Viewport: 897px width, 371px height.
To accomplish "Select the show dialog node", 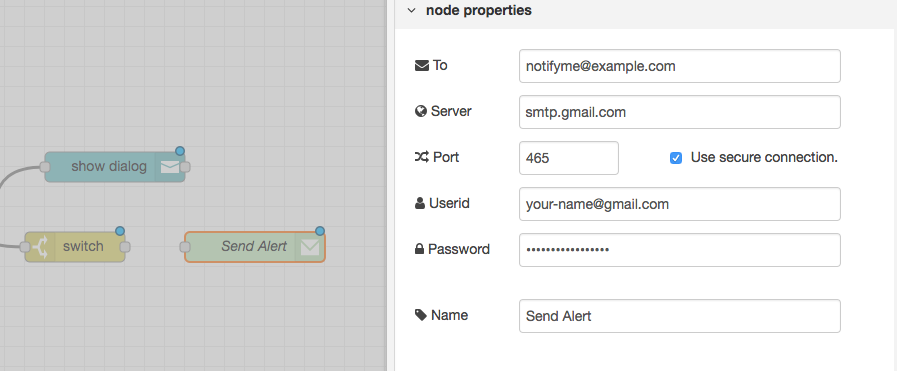I will (x=114, y=166).
